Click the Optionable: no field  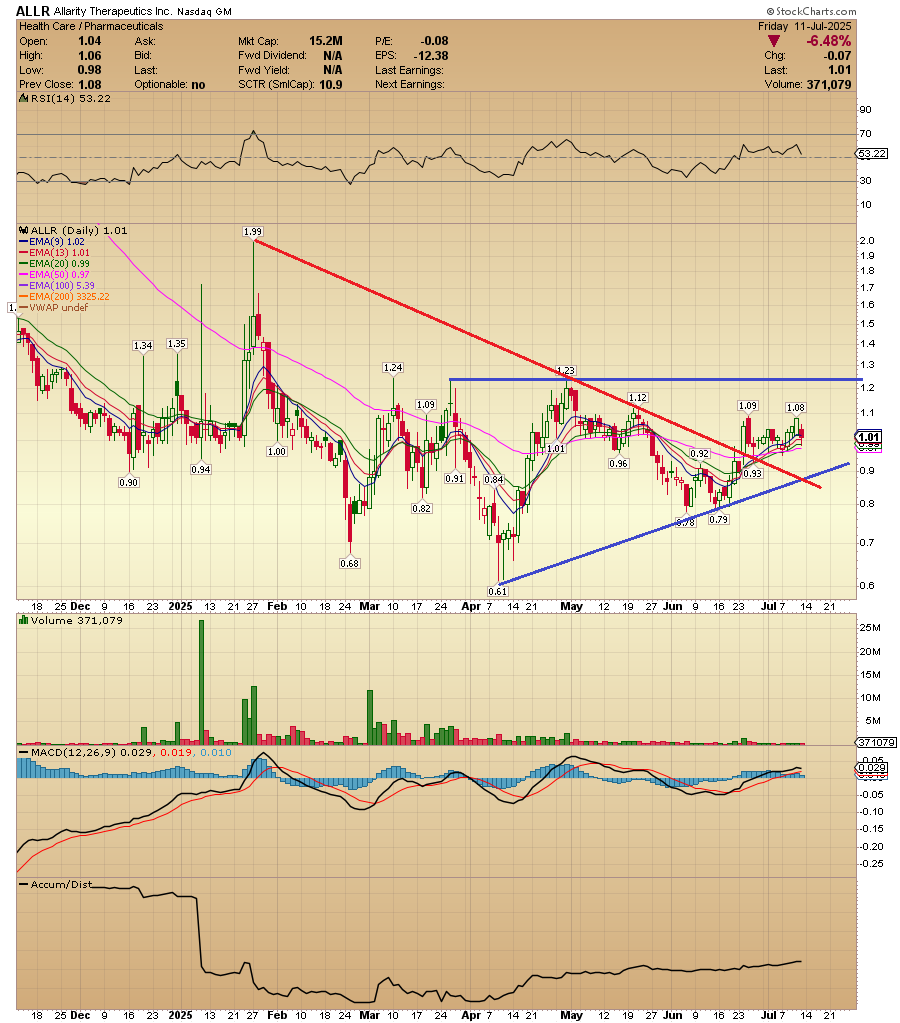pyautogui.click(x=170, y=84)
